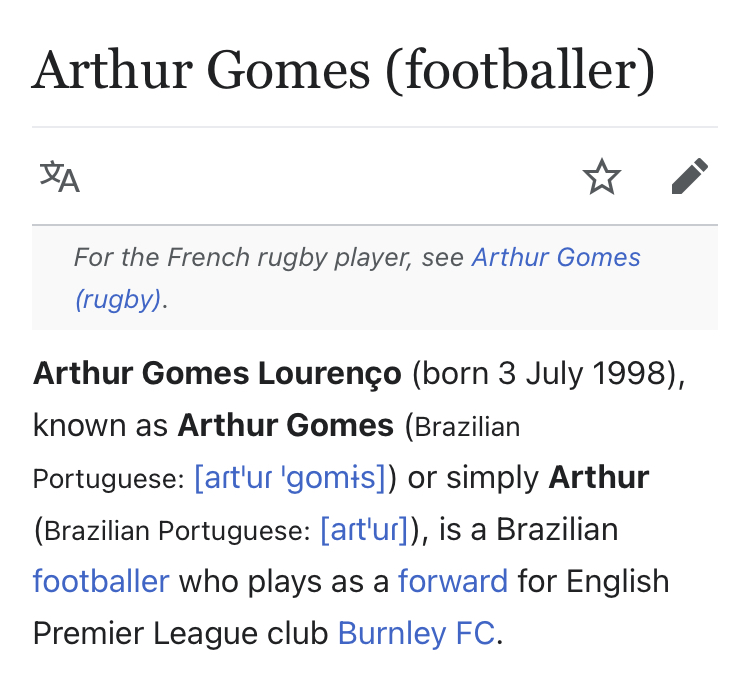Image resolution: width=750 pixels, height=679 pixels.
Task: Click the [art'ur 'gomis] IPA pronunciation link
Action: (290, 478)
